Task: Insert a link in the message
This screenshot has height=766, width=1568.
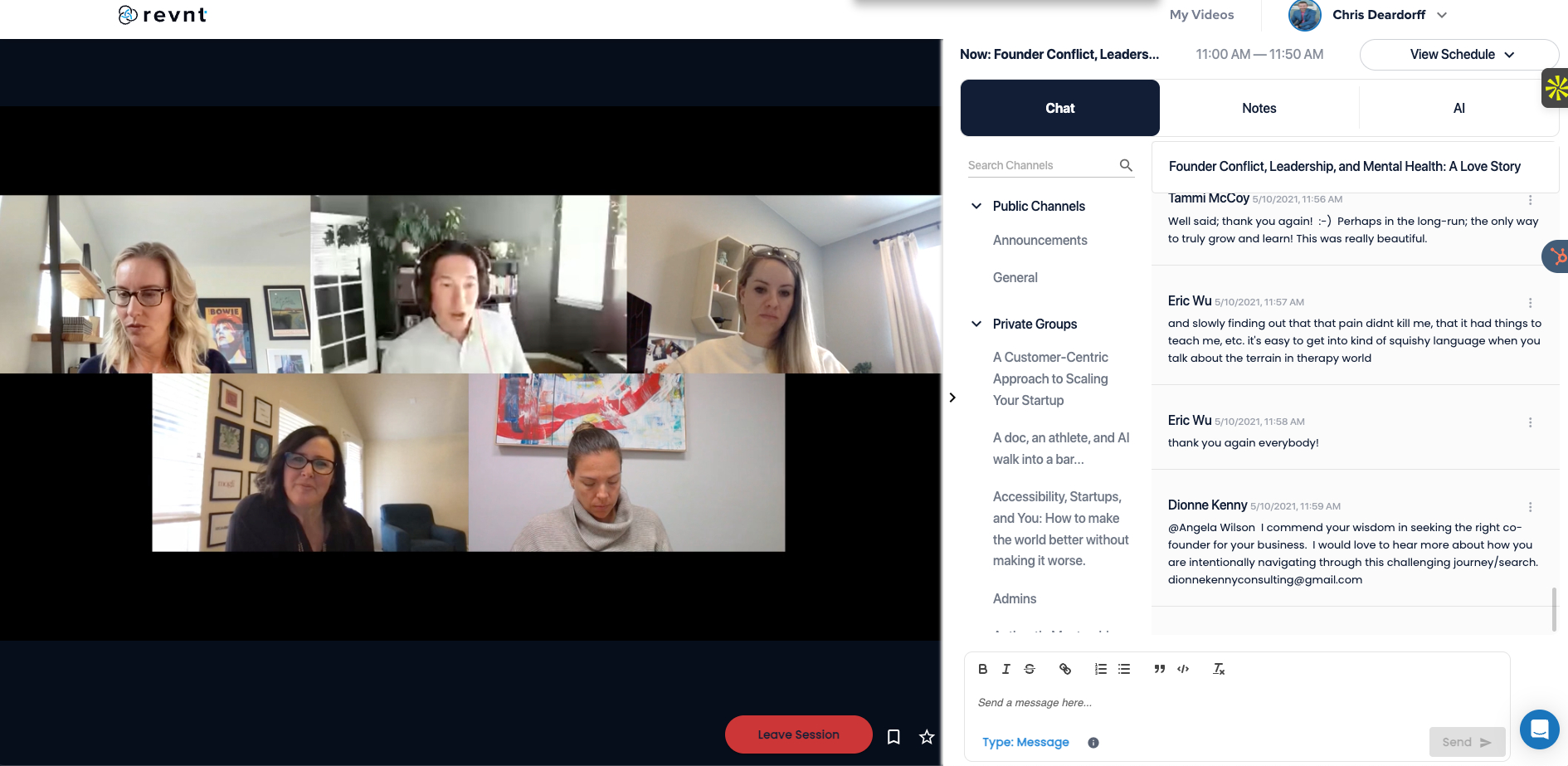Action: click(x=1065, y=669)
